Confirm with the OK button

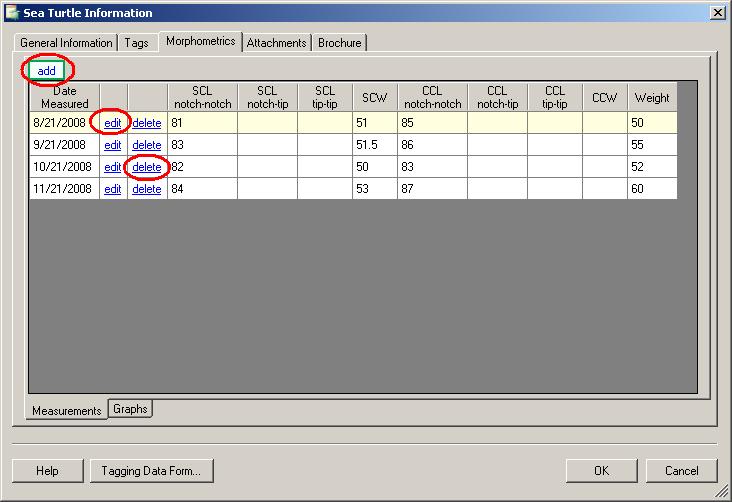[x=601, y=471]
